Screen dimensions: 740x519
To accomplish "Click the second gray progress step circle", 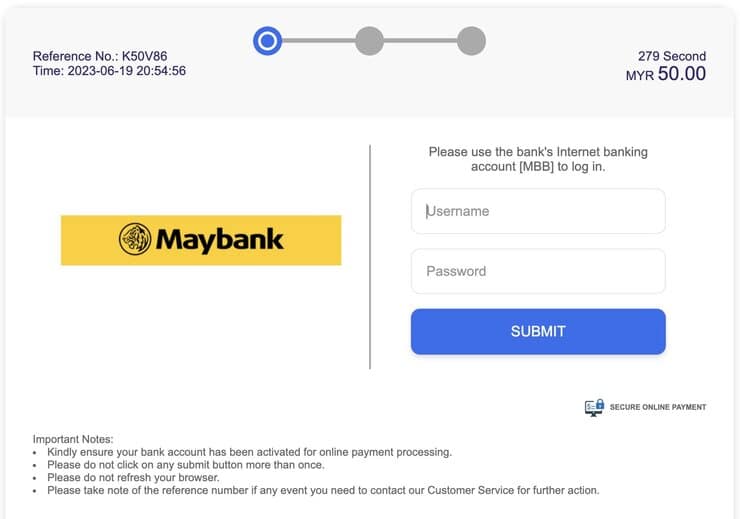I will (370, 41).
